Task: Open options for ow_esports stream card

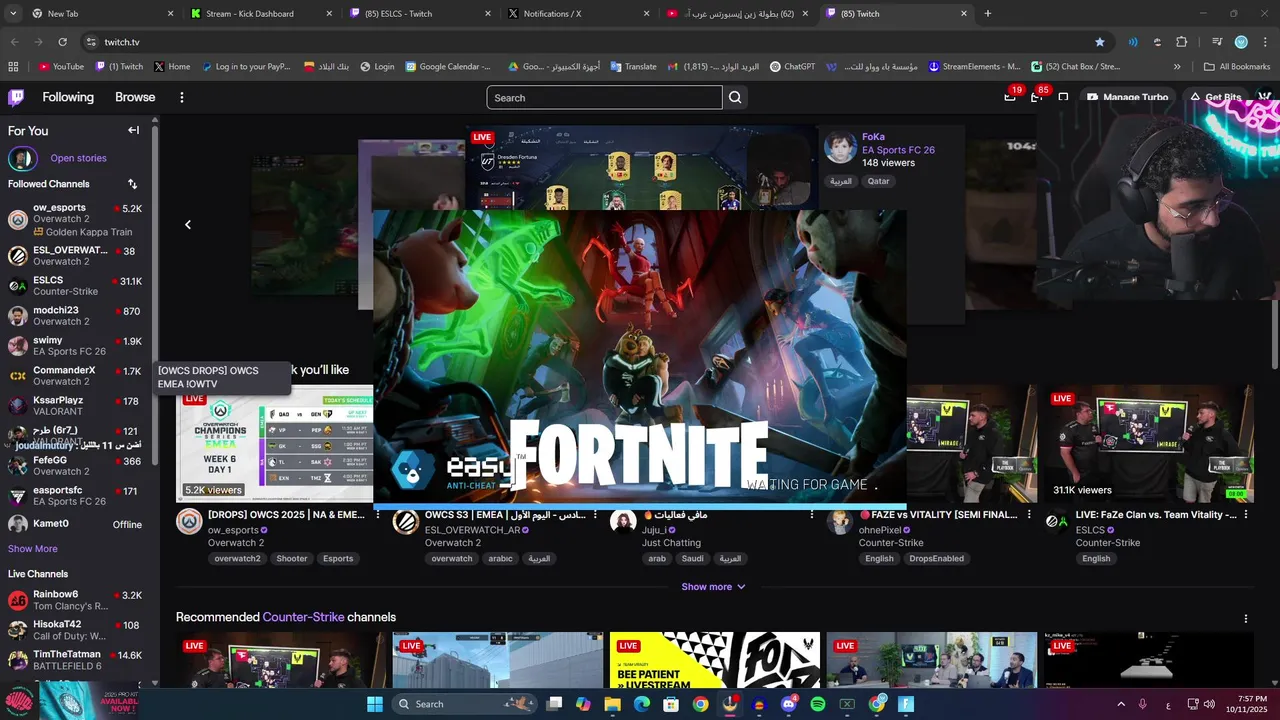Action: [379, 516]
